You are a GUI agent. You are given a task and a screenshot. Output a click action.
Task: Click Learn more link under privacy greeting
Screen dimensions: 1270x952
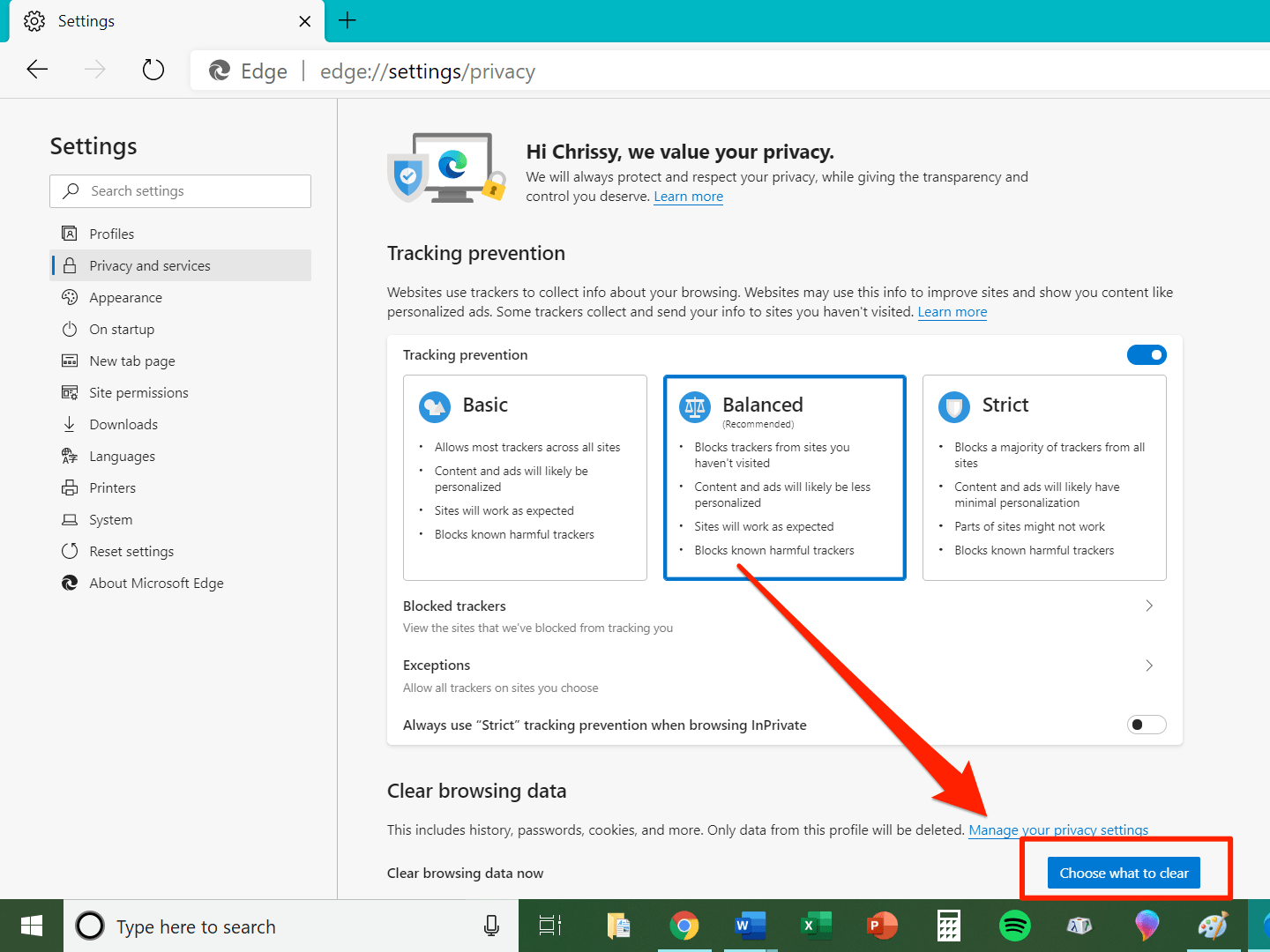(x=688, y=197)
